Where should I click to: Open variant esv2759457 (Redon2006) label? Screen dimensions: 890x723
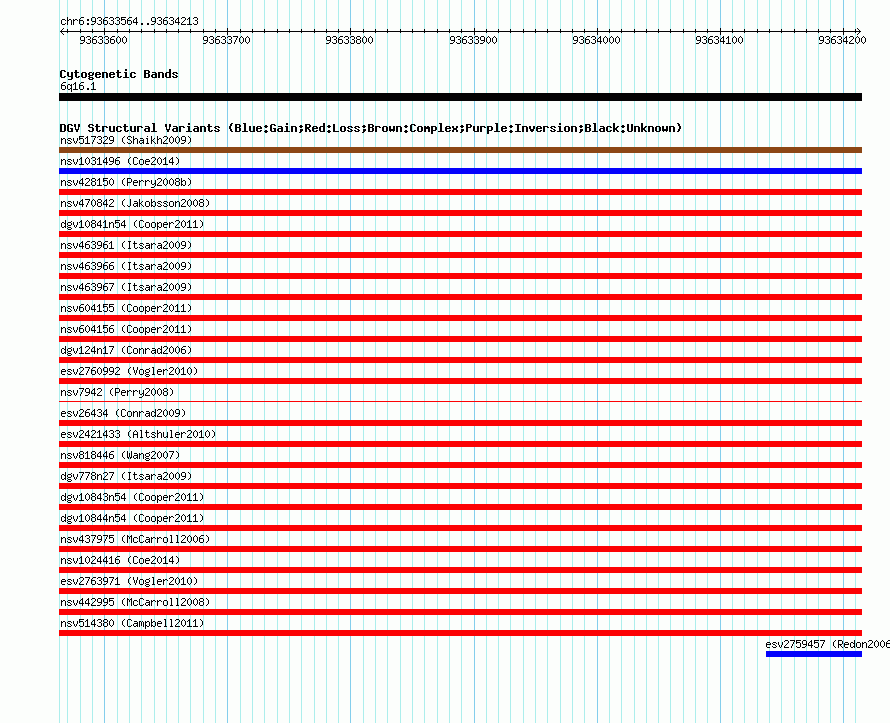[828, 644]
